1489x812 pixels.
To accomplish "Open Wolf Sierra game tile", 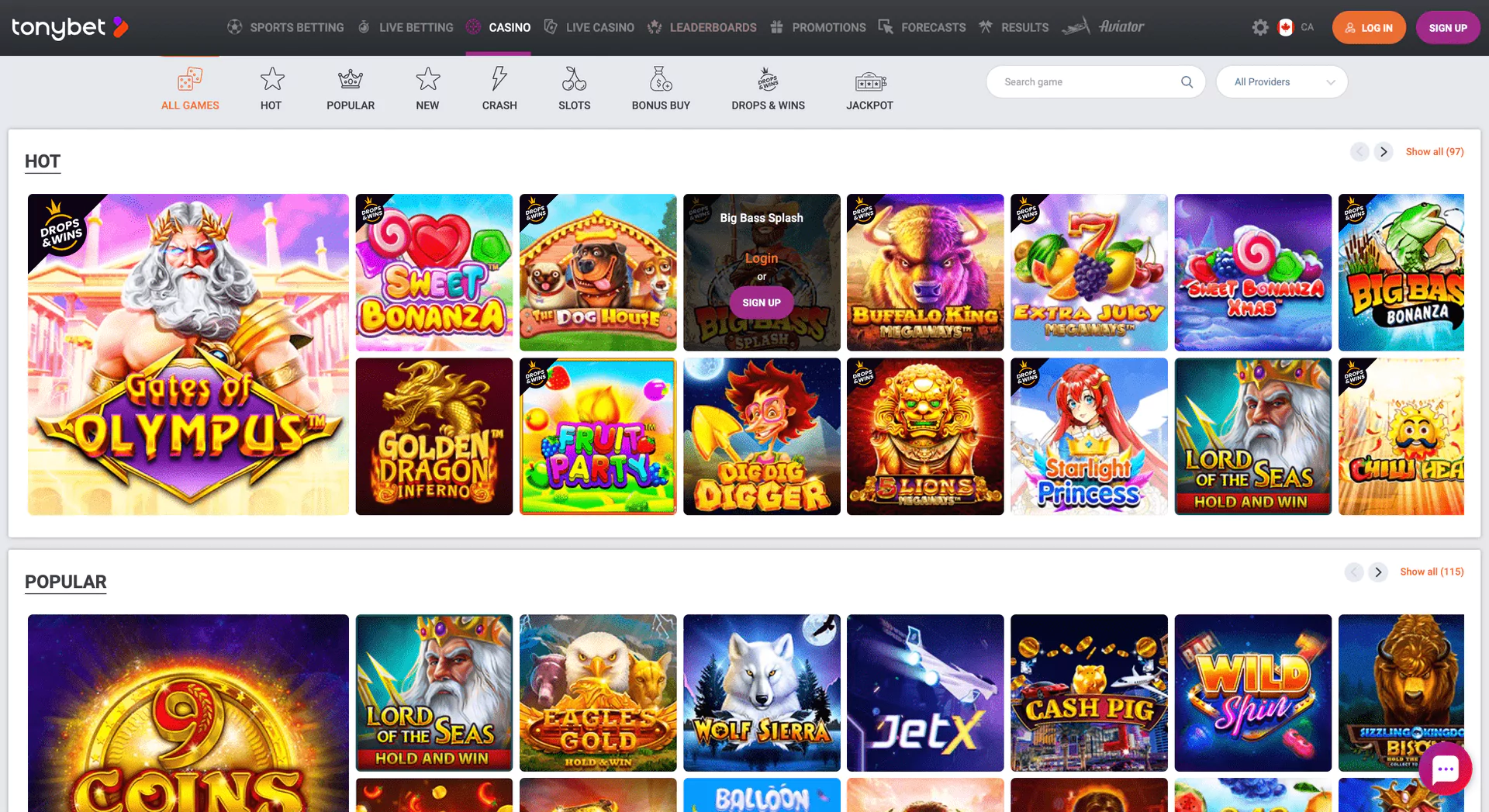I will 762,693.
